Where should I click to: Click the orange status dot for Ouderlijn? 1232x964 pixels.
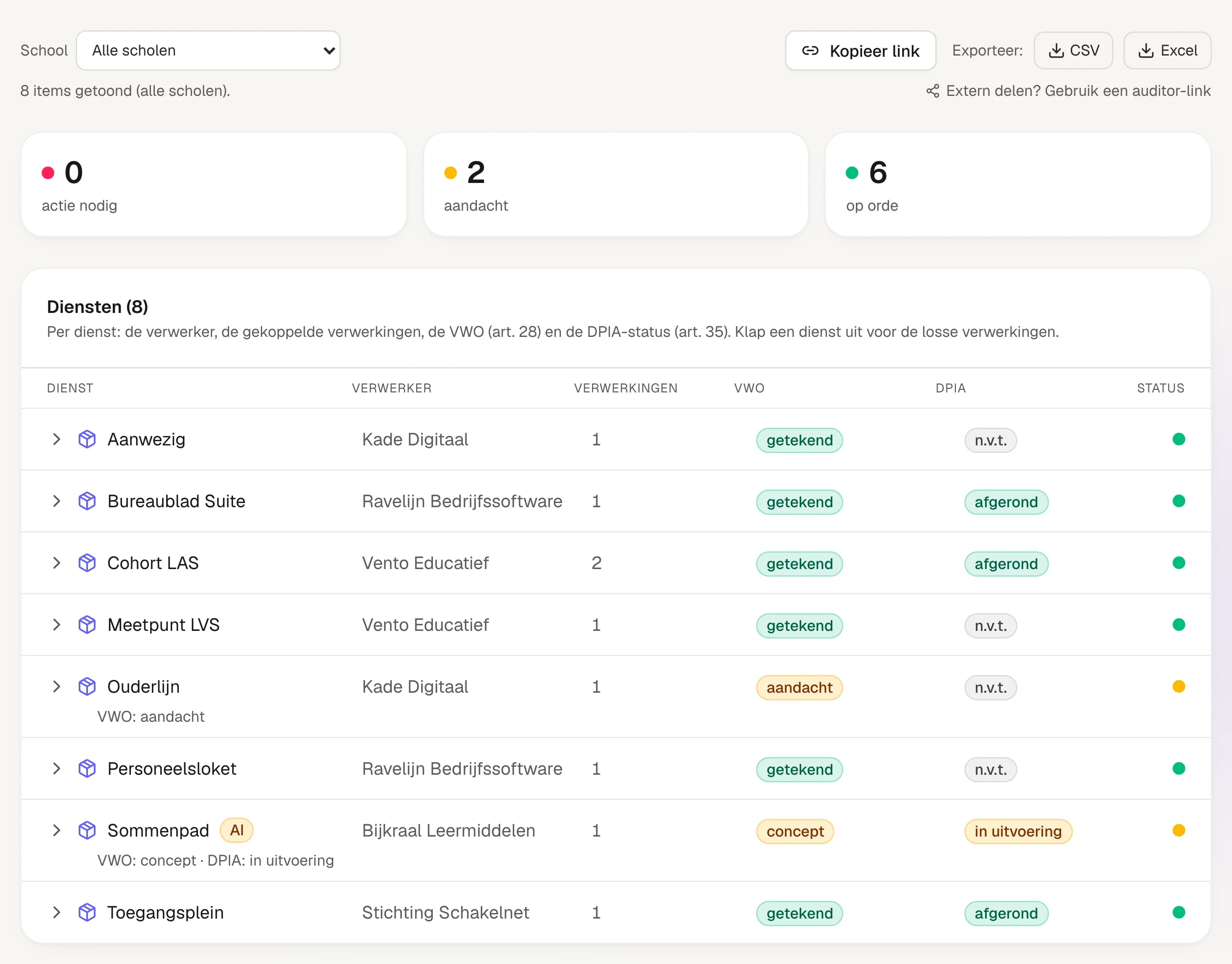click(x=1179, y=686)
